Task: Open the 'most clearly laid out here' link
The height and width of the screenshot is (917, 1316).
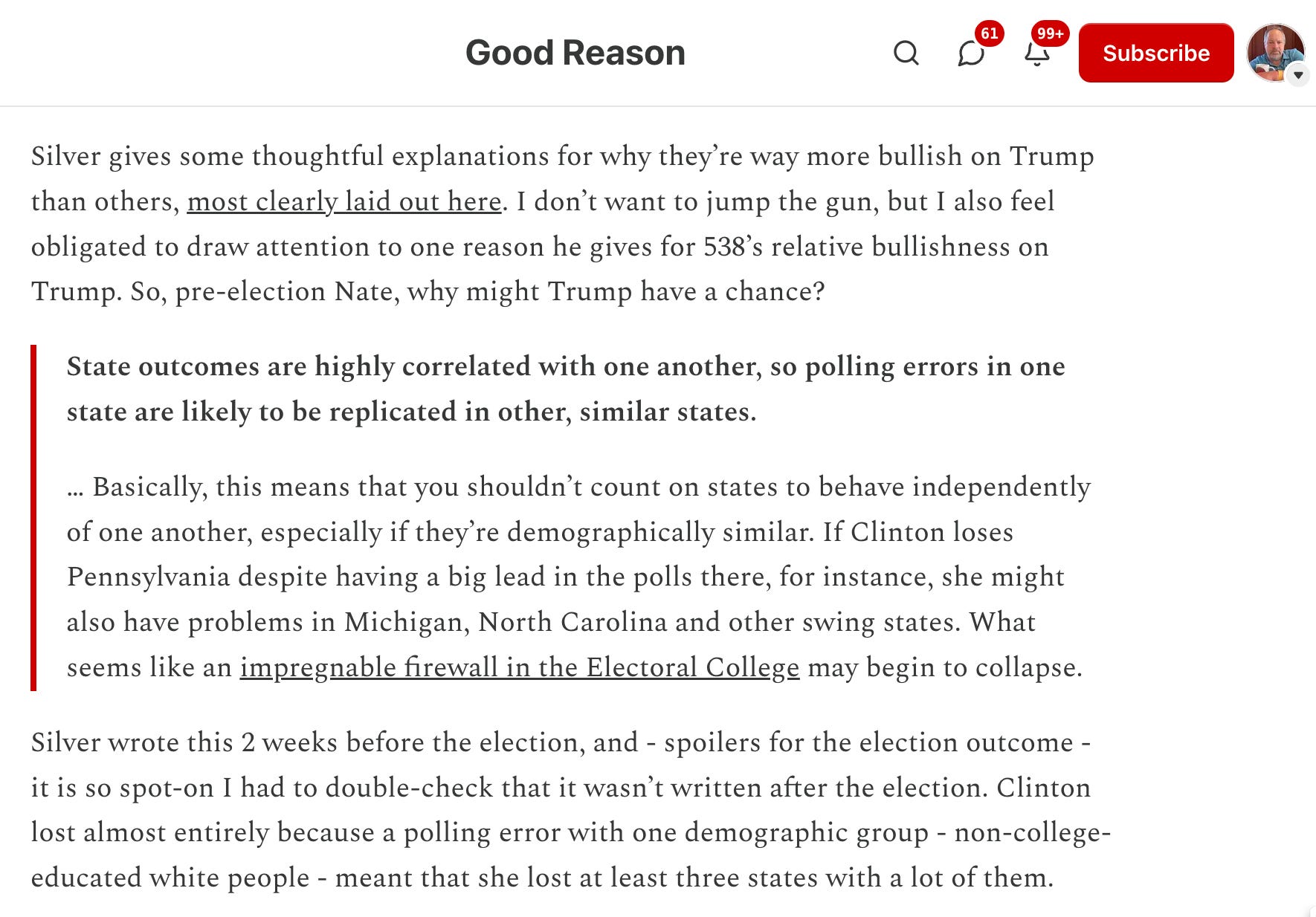Action: (x=344, y=201)
